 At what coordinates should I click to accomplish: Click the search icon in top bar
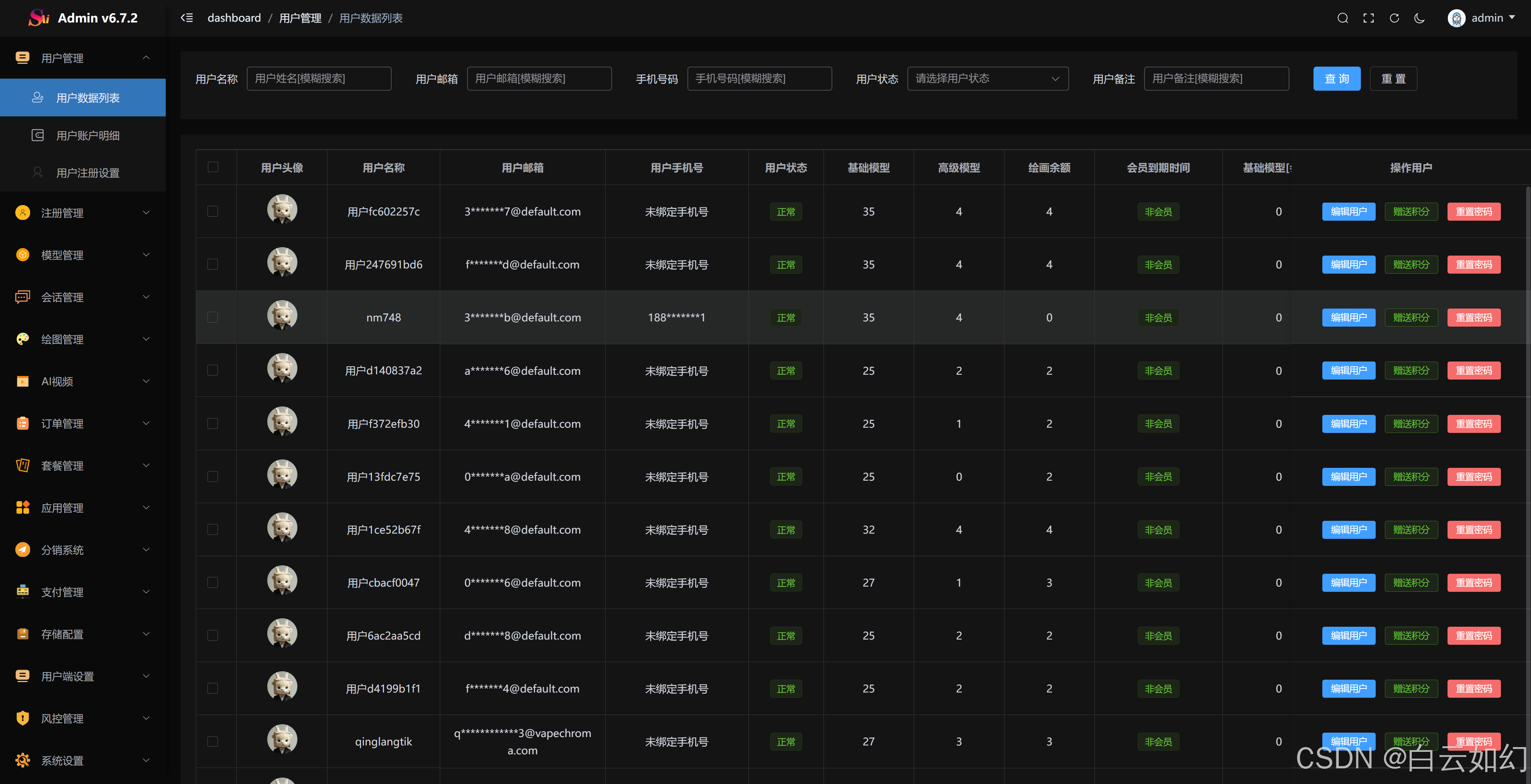(x=1342, y=18)
